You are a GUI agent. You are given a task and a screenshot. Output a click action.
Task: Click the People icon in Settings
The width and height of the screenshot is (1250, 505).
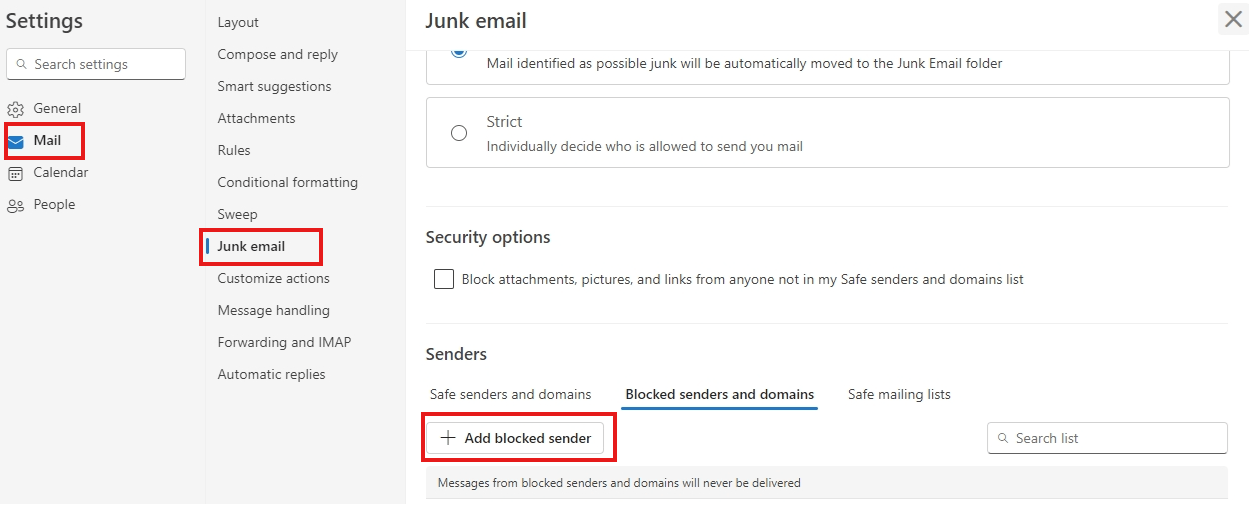[x=15, y=205]
